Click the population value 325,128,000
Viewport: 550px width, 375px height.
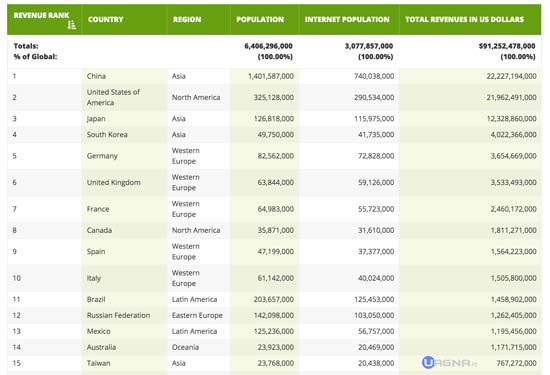(274, 97)
